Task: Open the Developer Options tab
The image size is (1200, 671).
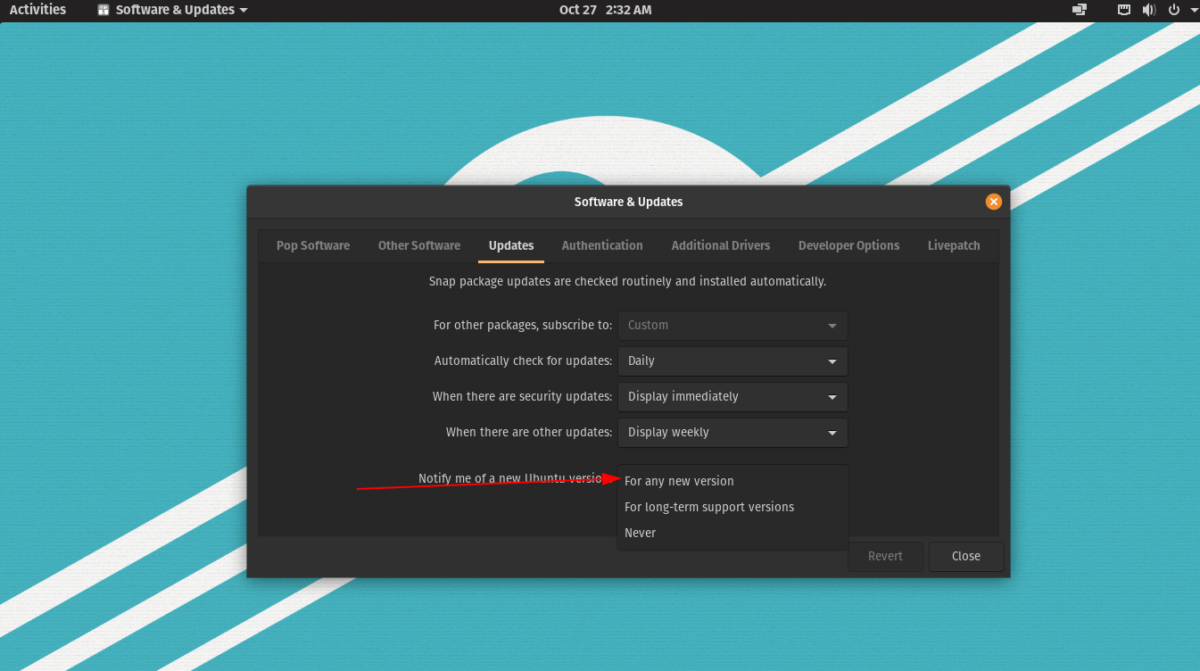Action: pos(848,245)
